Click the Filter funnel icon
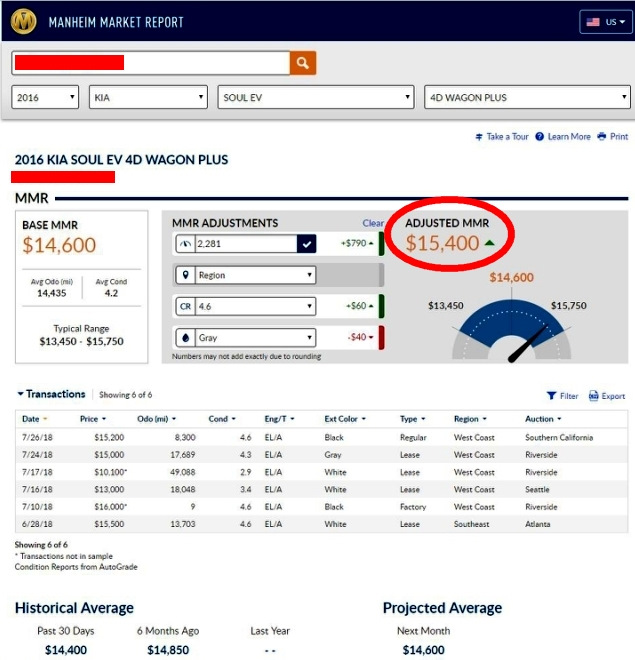635x660 pixels. [x=551, y=396]
